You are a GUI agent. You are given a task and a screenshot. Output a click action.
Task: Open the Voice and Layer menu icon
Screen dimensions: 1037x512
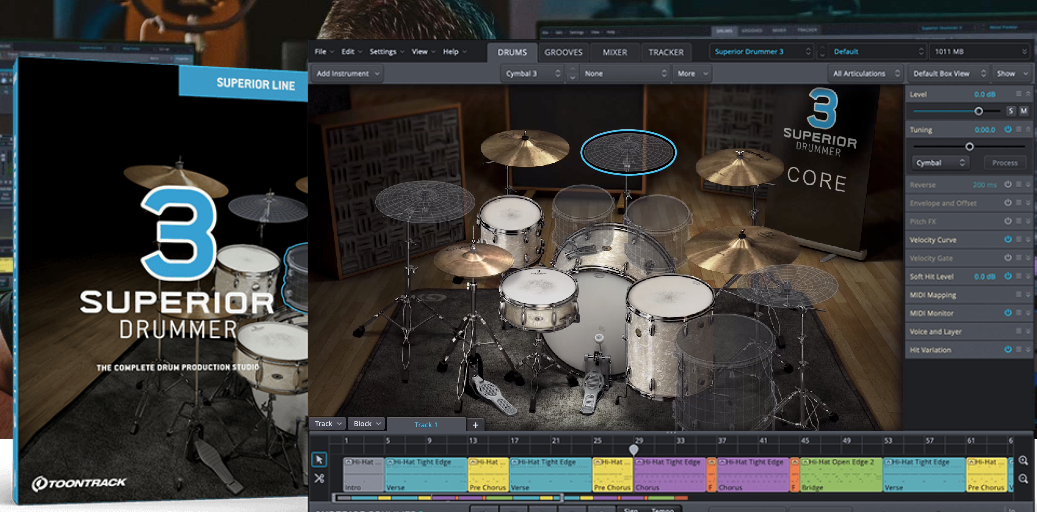point(1018,331)
